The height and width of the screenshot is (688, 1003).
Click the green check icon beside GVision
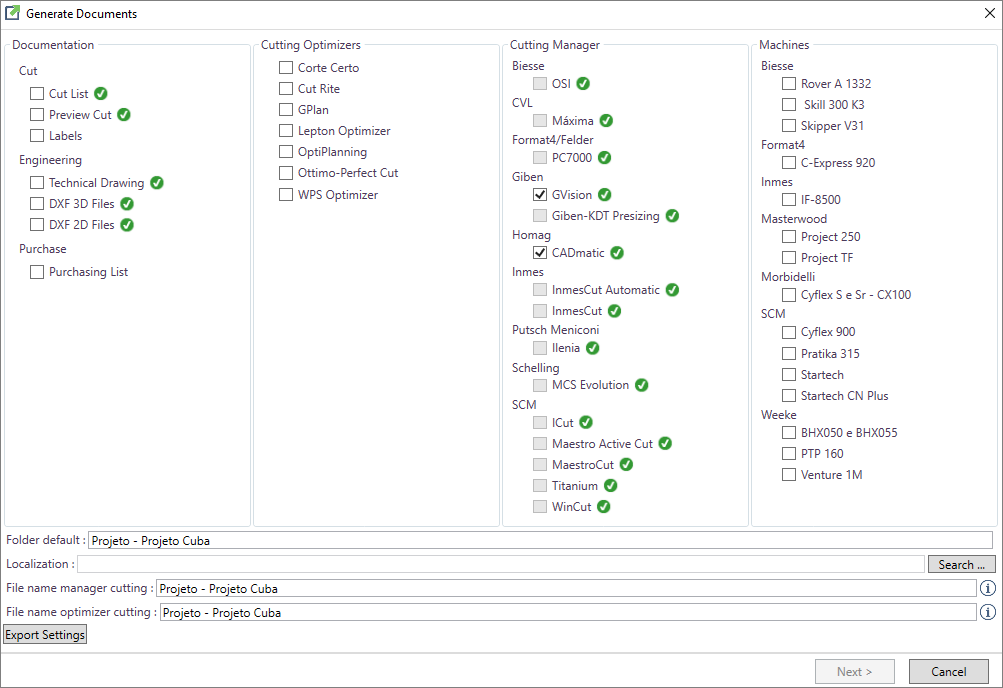pos(604,194)
